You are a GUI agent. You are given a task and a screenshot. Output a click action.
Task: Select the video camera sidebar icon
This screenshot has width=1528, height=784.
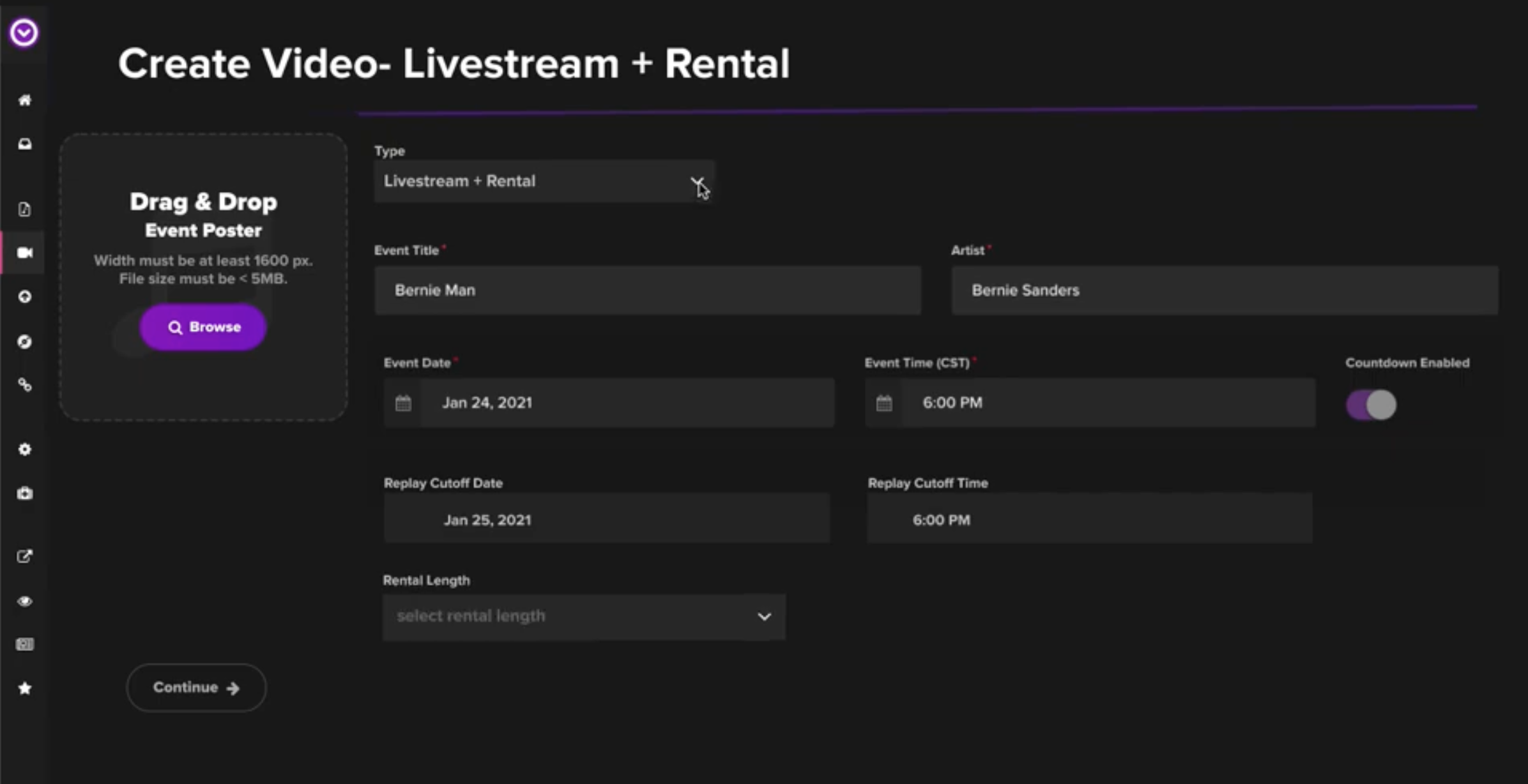coord(25,253)
